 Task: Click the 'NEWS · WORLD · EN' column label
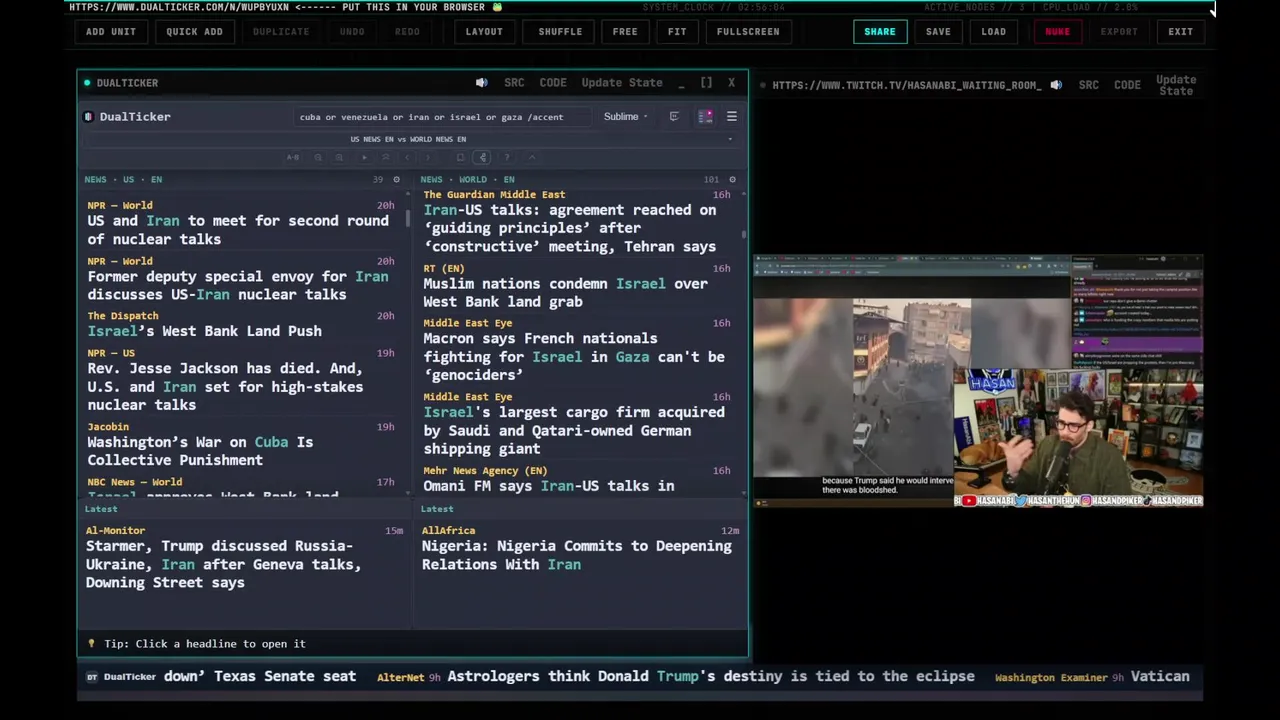pyautogui.click(x=467, y=180)
